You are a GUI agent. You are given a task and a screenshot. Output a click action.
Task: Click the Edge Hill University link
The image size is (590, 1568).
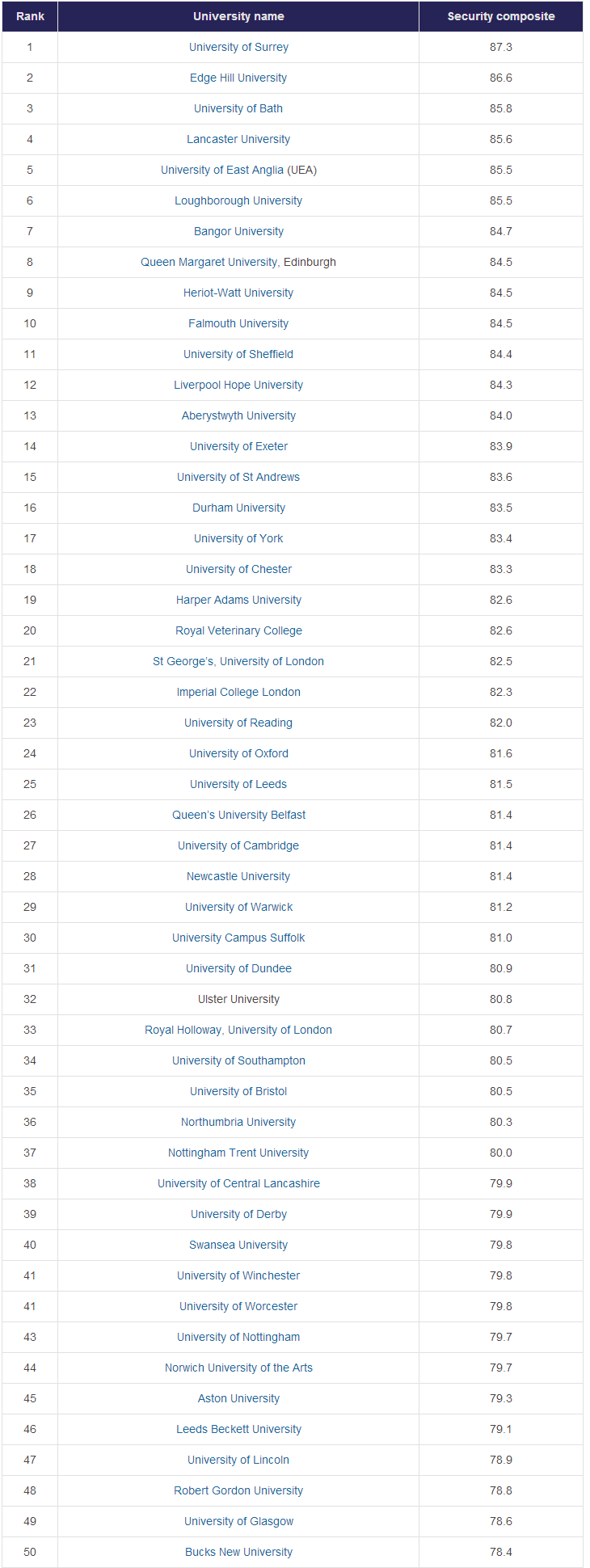point(238,78)
